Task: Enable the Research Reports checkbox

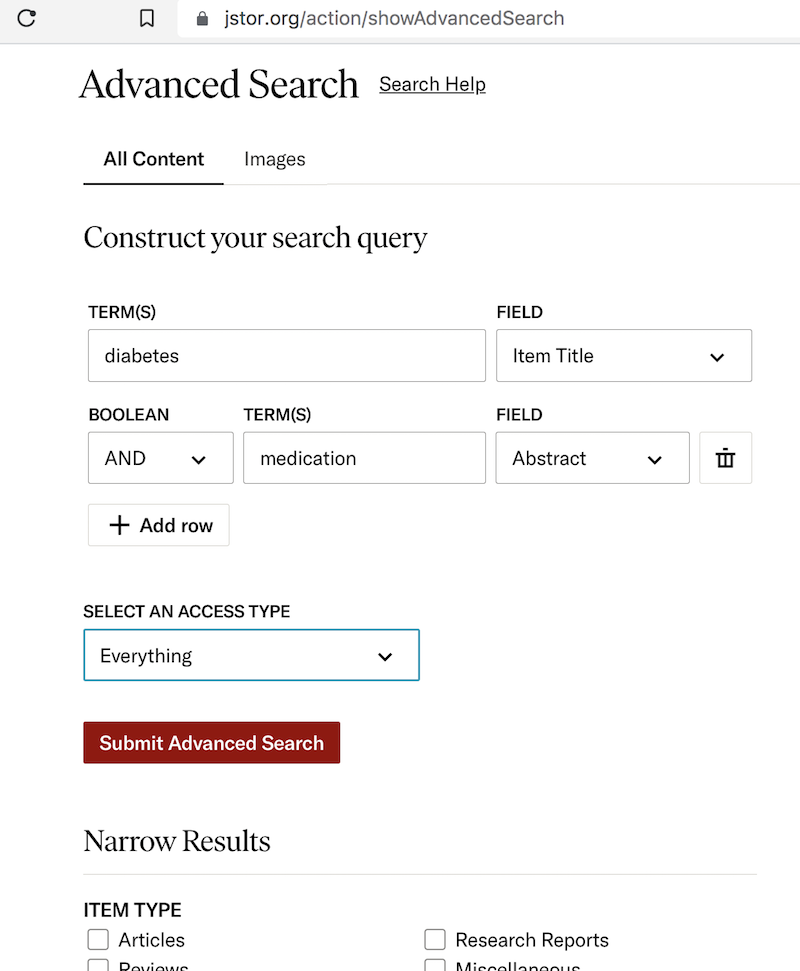Action: coord(435,940)
